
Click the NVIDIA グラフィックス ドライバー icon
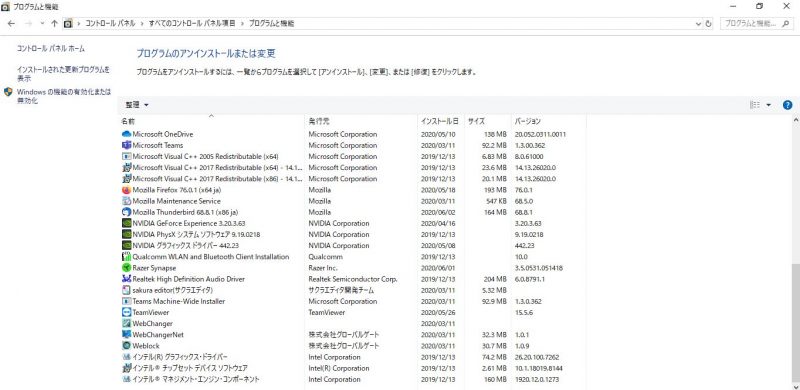[127, 246]
